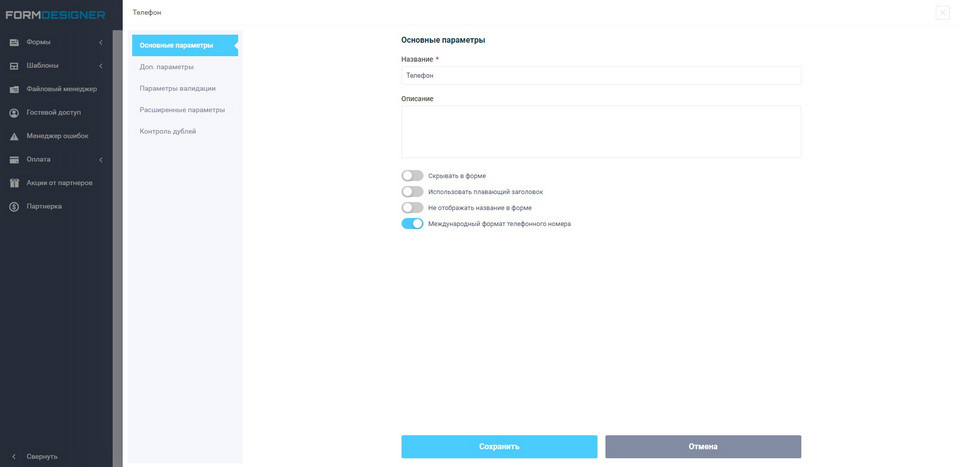
Task: Click the Гостевой доступ user icon
Action: (x=14, y=113)
